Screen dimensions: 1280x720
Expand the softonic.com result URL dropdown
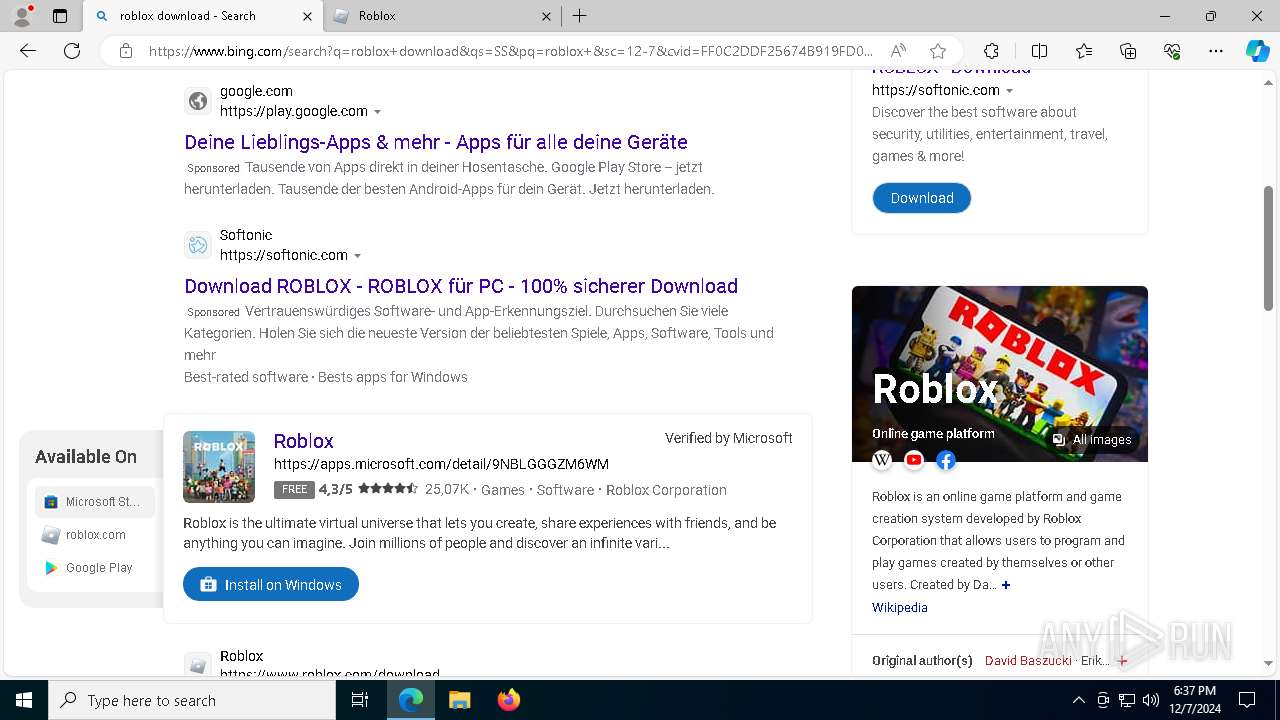click(357, 256)
